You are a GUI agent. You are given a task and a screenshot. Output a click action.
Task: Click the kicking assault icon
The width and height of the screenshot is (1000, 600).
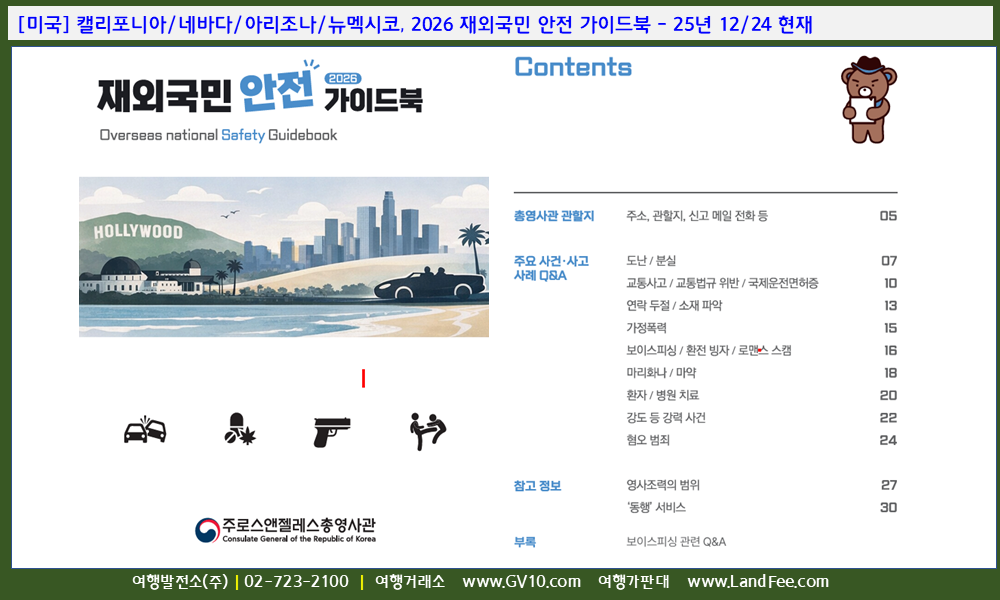click(428, 431)
